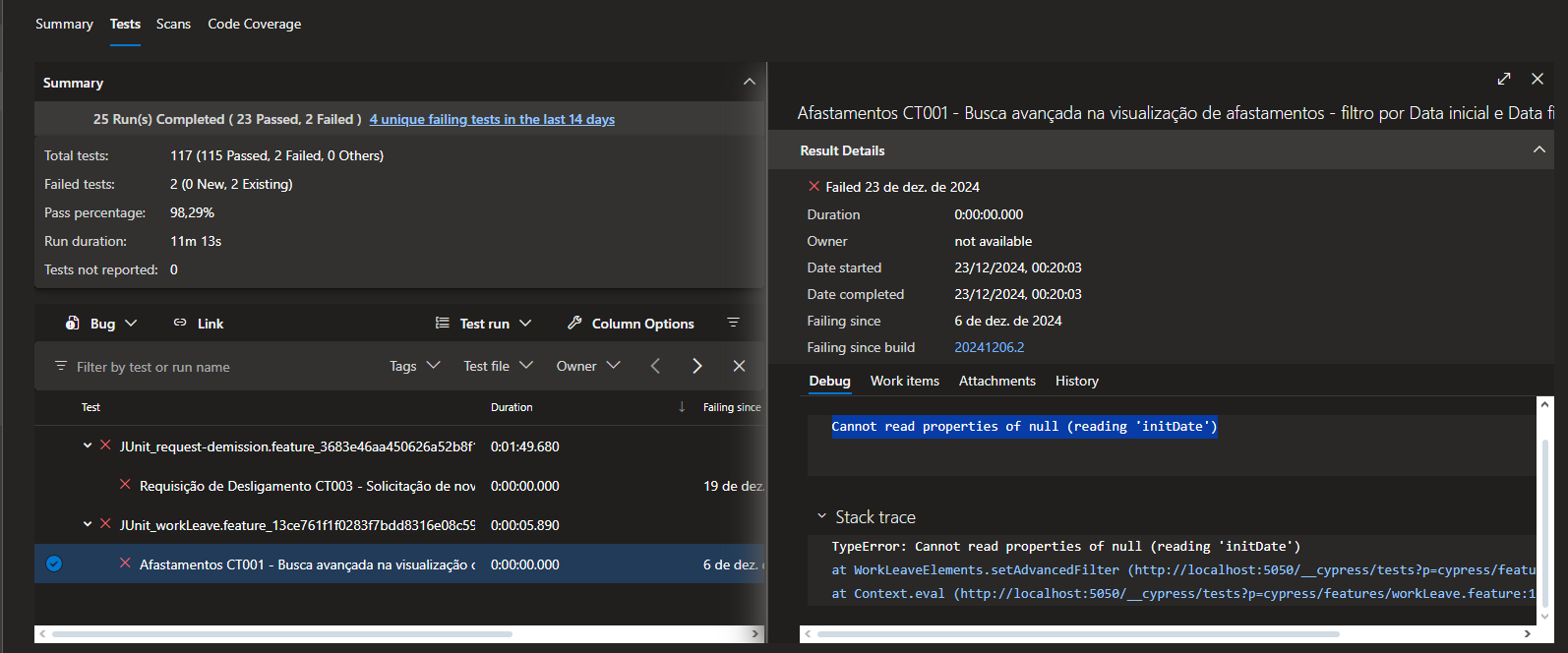Open the 4 unique failing tests link
1568x653 pixels.
(x=492, y=119)
